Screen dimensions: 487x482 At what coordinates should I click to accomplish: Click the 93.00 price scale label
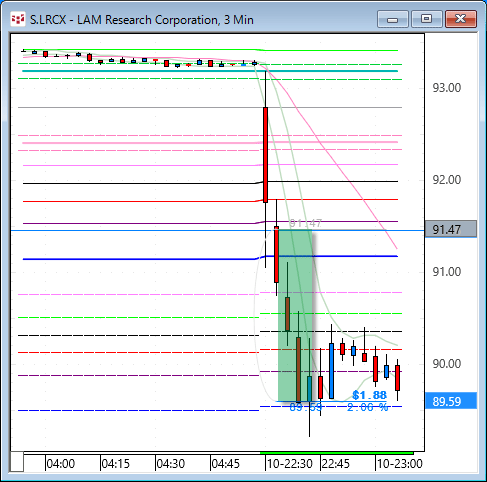447,88
